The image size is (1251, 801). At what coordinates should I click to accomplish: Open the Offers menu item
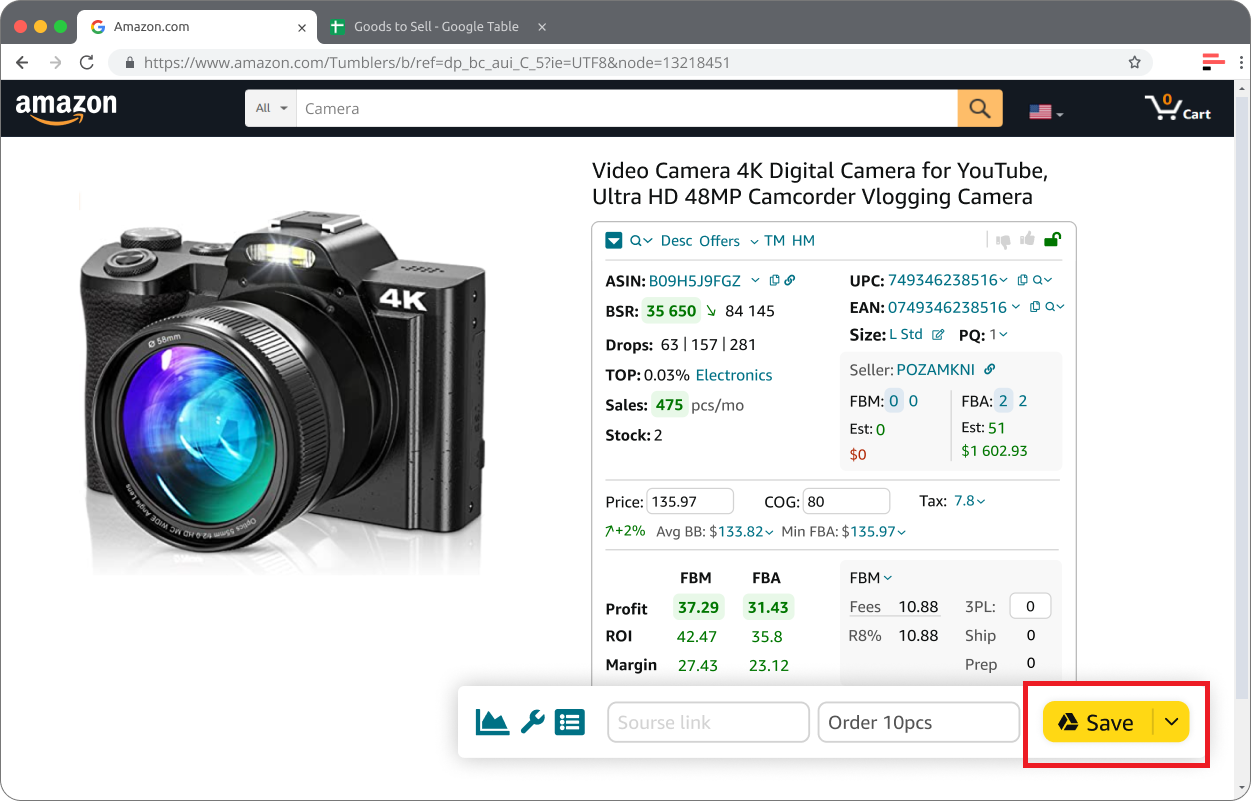click(x=719, y=241)
